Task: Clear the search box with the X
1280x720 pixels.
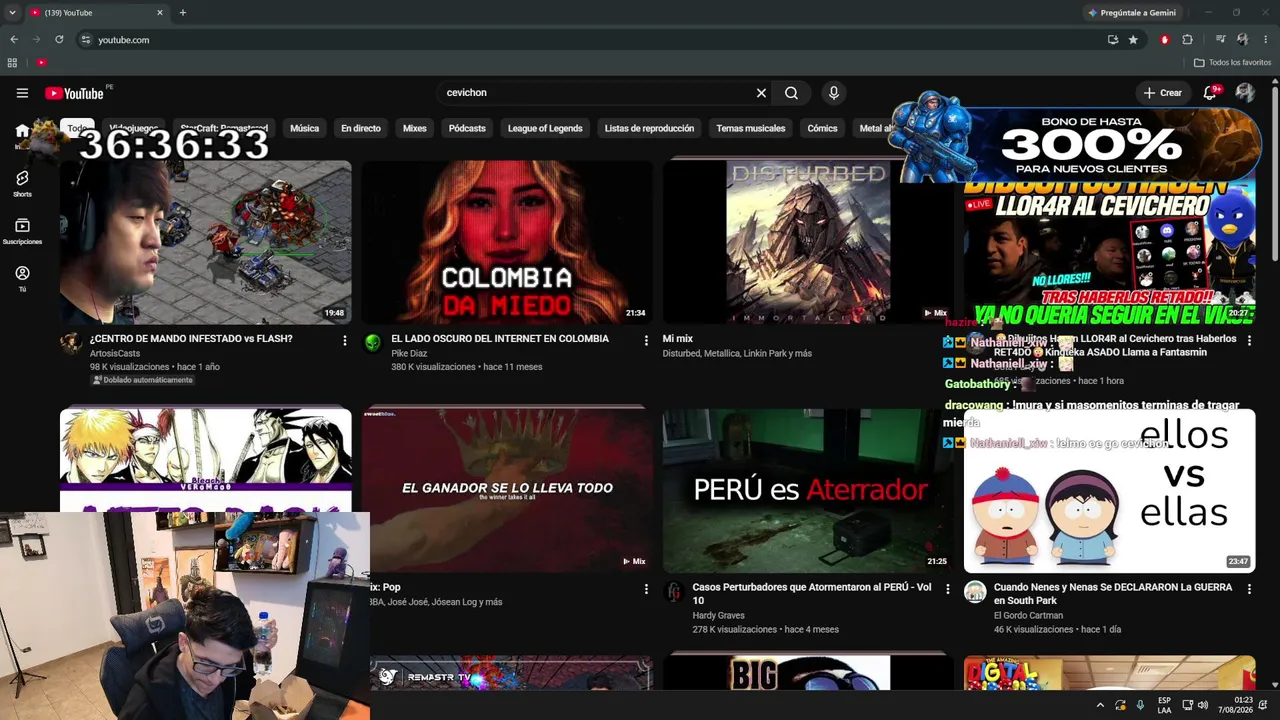Action: point(761,93)
